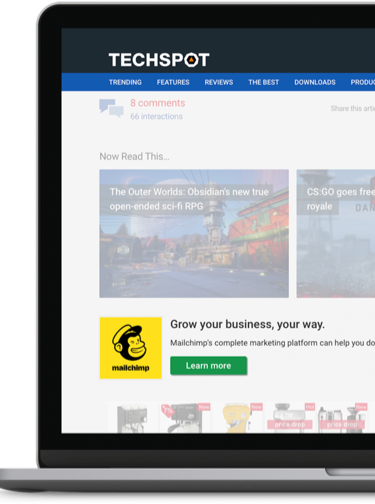Image resolution: width=375 pixels, height=504 pixels.
Task: Open the Hot price drop coffee machine
Action: (290, 418)
